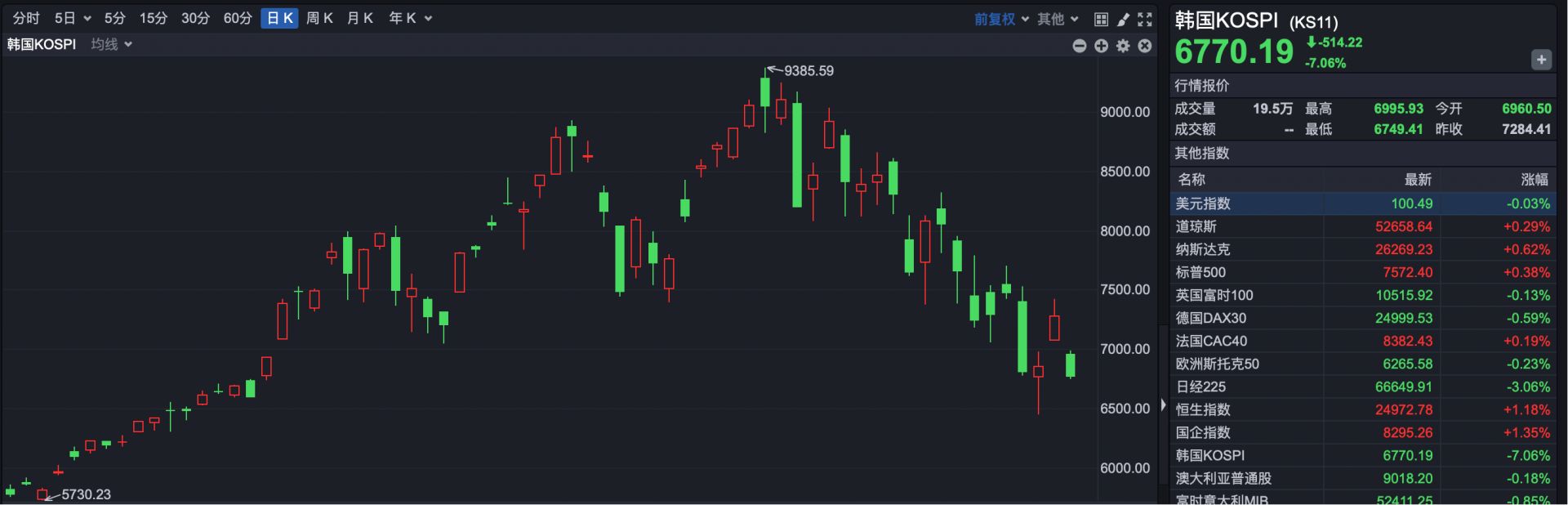Select the 纳斯达克 row
This screenshot has height=505, width=1568.
[1363, 249]
